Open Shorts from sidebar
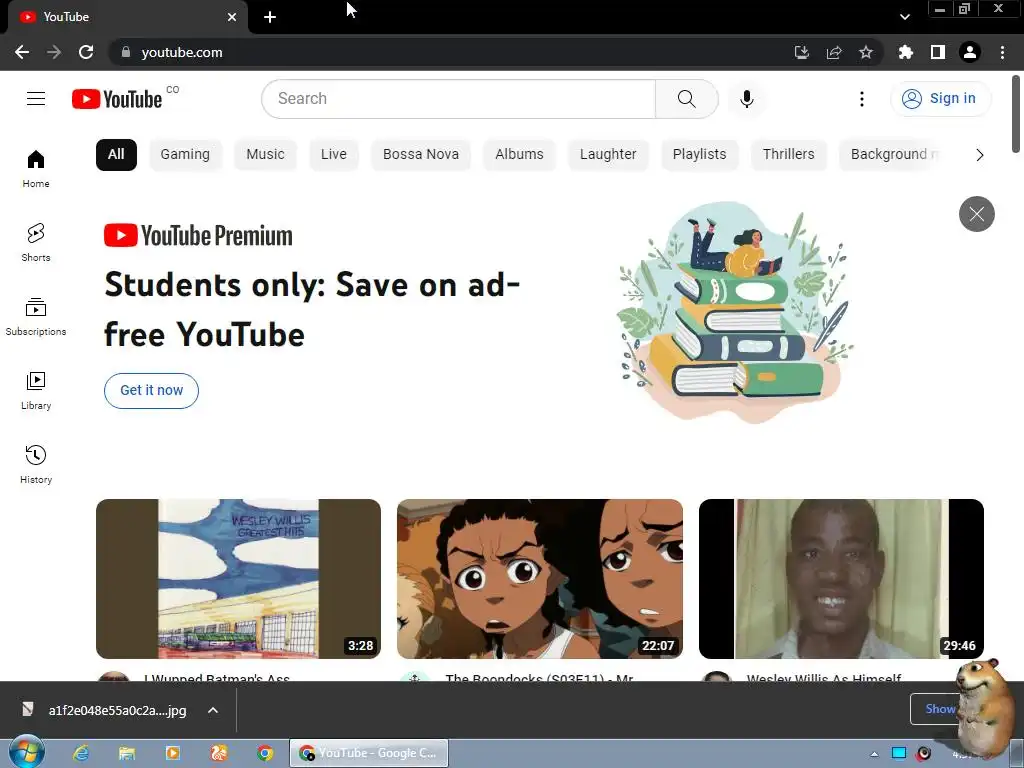 [36, 243]
